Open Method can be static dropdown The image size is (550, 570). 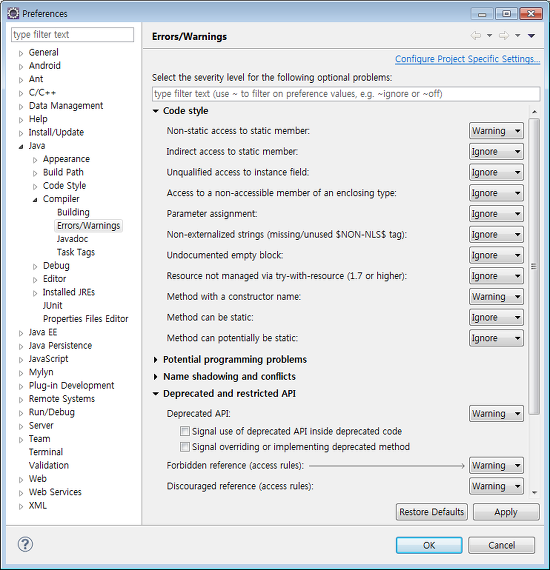point(496,317)
